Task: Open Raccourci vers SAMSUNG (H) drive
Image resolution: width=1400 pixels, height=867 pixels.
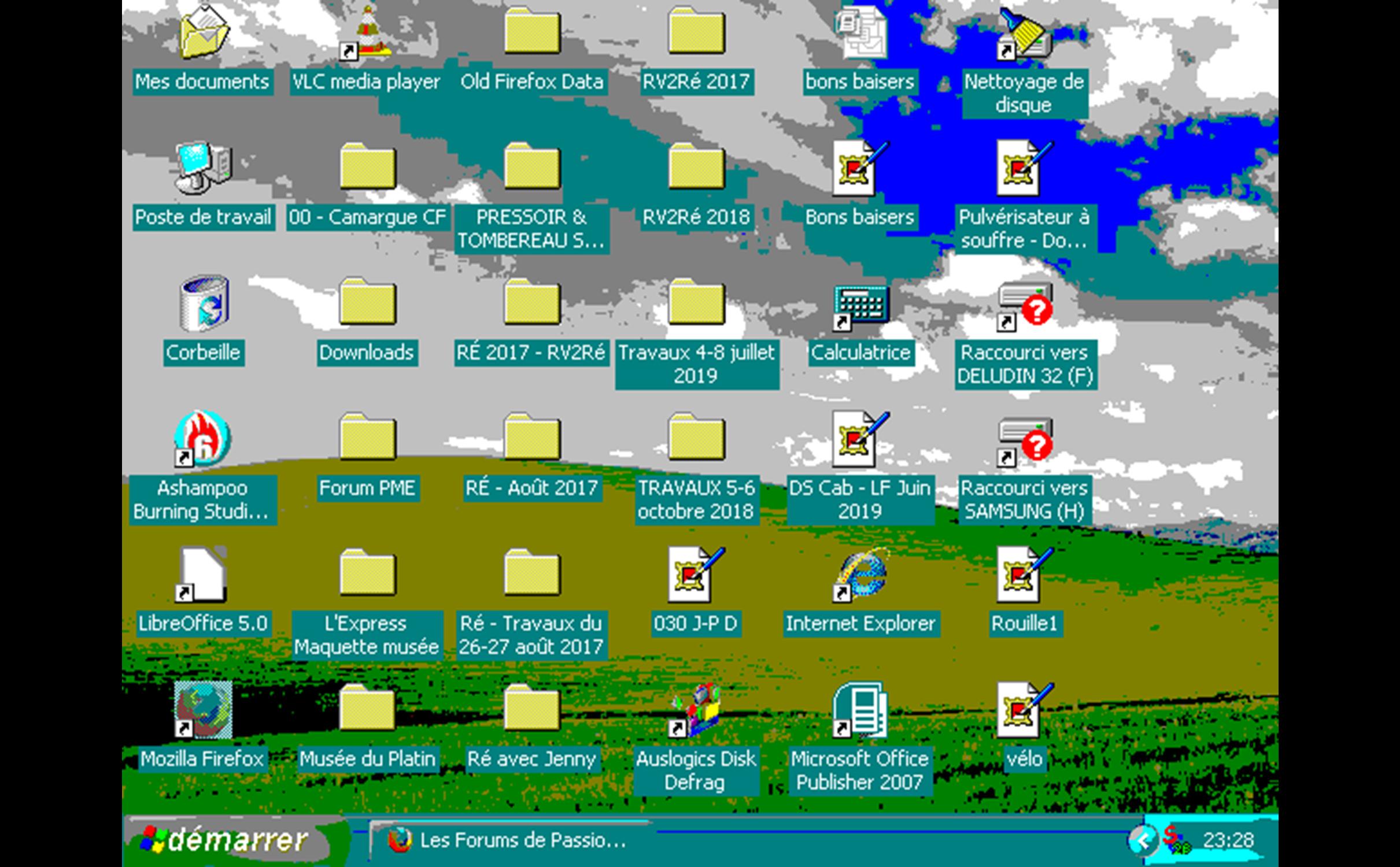Action: (x=1024, y=441)
